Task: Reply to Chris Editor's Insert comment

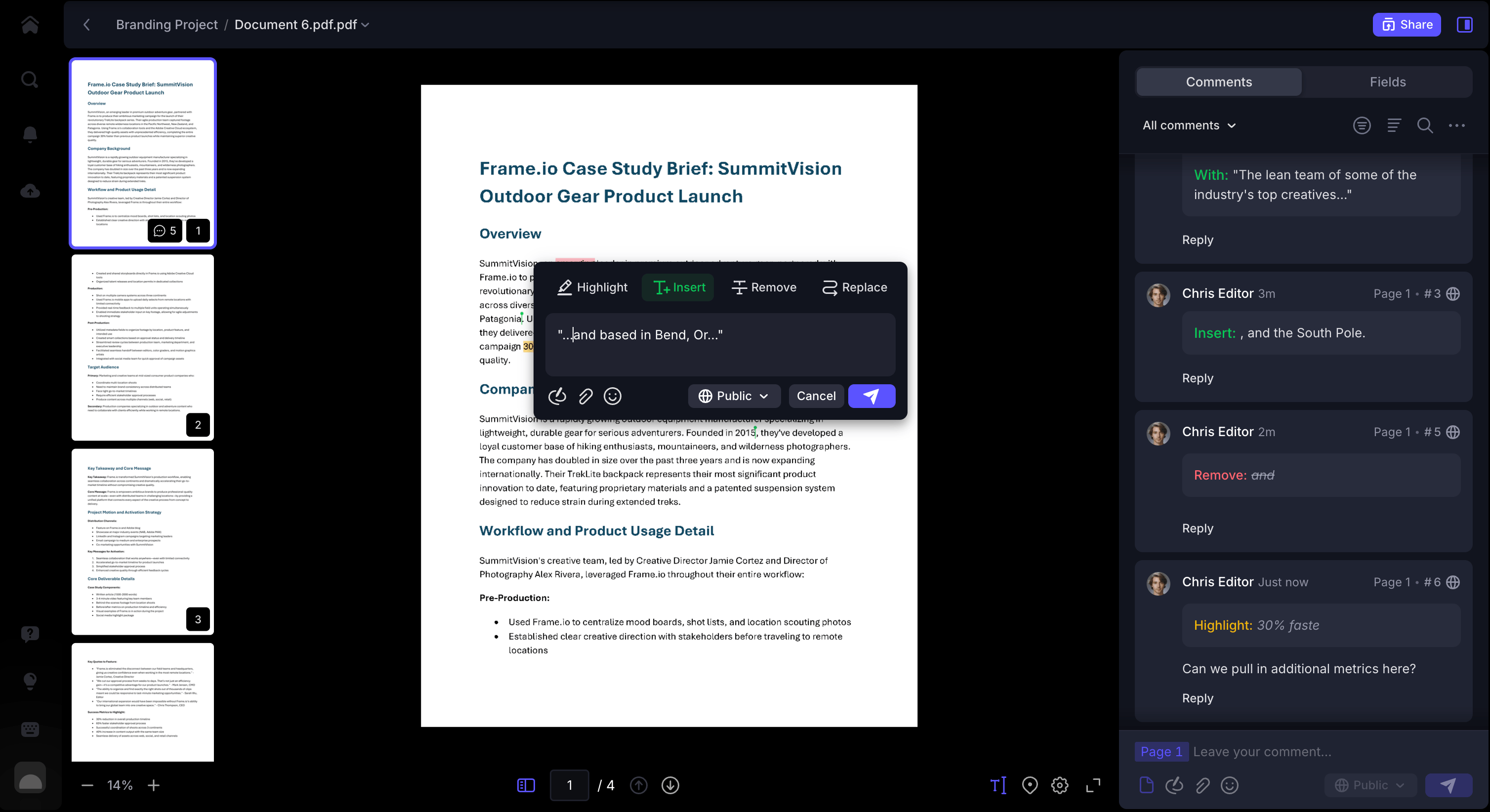Action: 1198,378
